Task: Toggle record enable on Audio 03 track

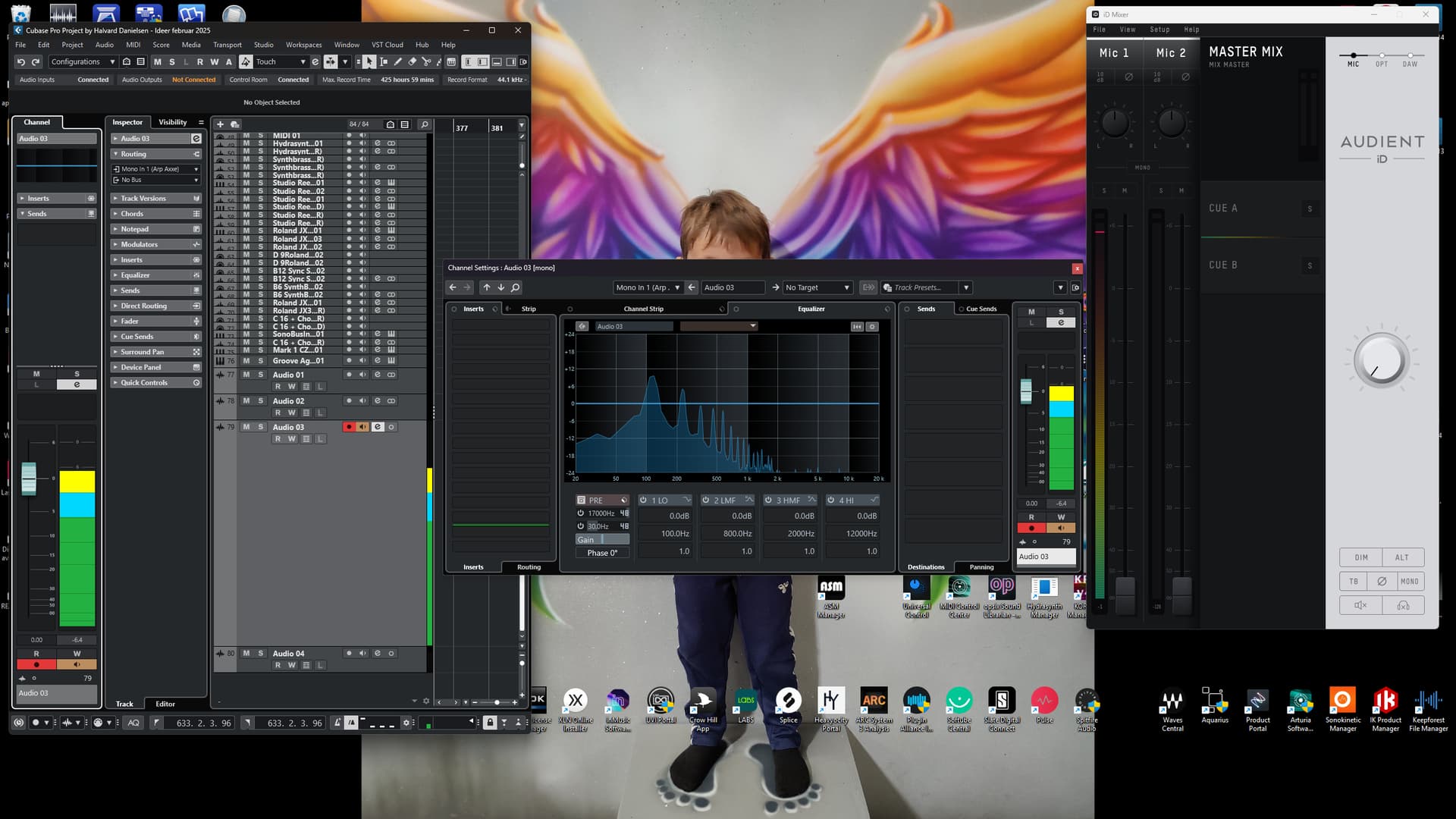Action: tap(349, 427)
